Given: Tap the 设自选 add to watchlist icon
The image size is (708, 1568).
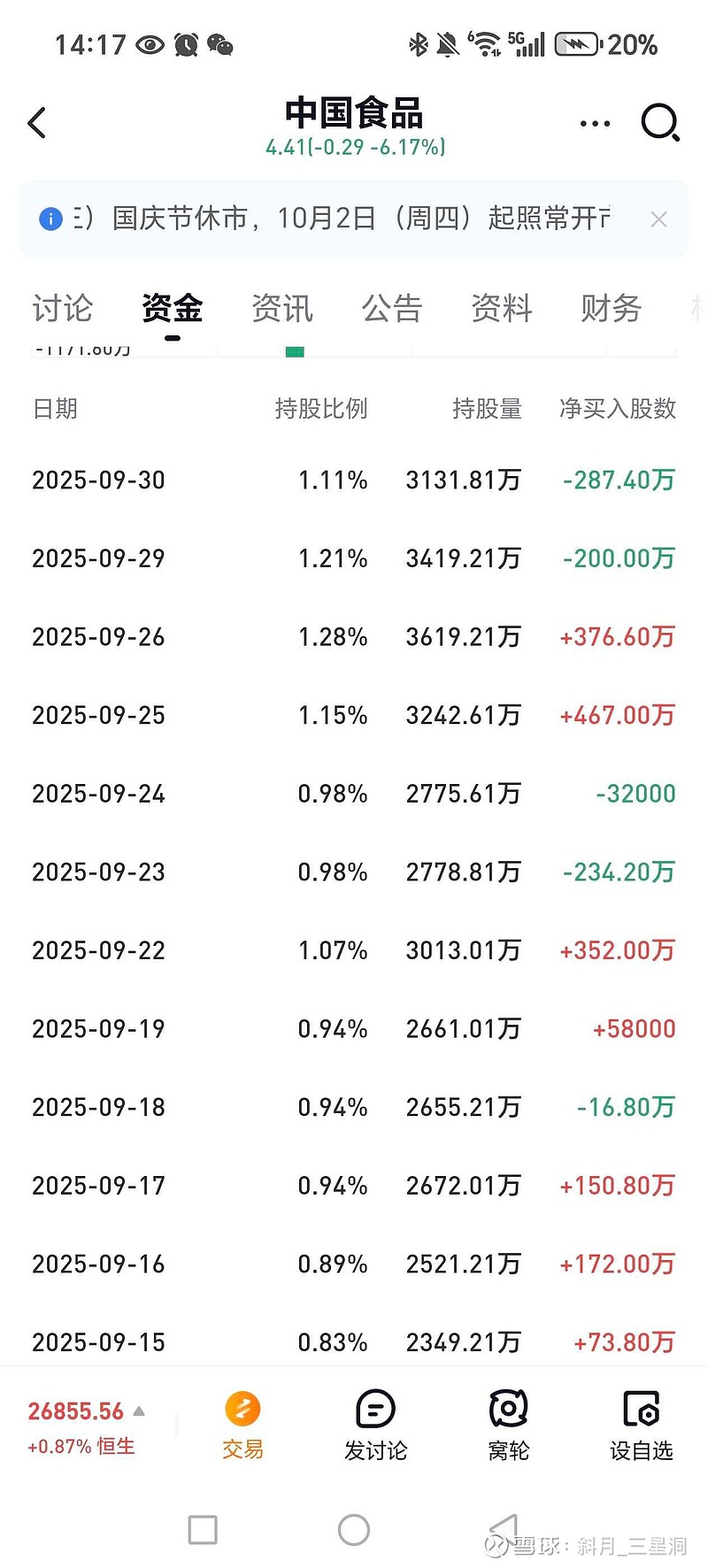Looking at the screenshot, I should click(x=642, y=1409).
